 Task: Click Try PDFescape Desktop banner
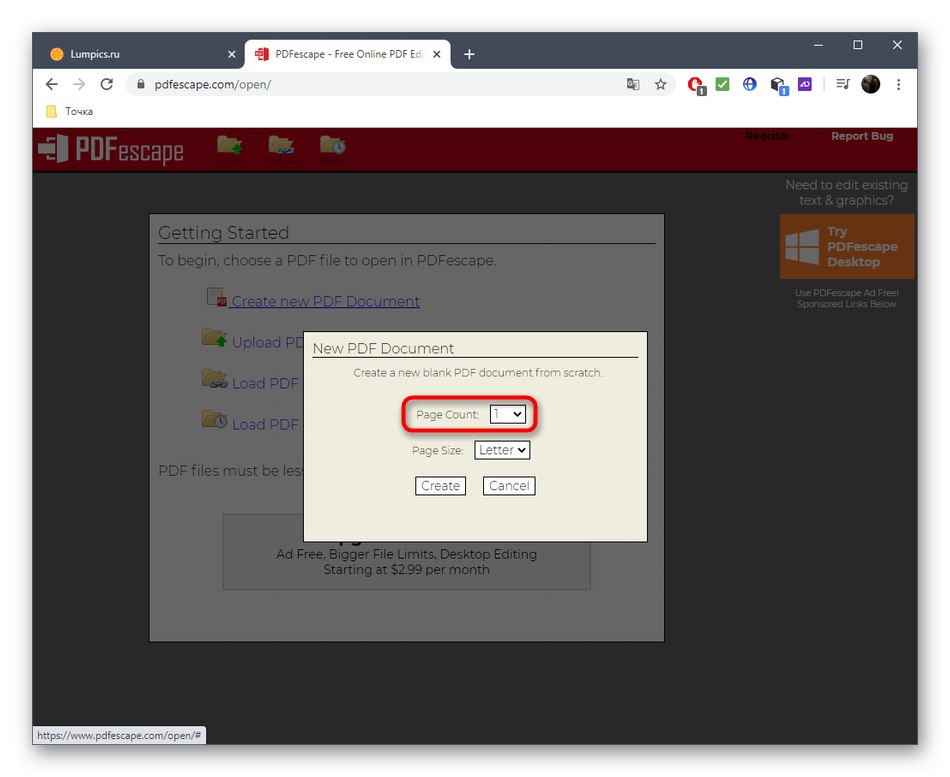[847, 247]
